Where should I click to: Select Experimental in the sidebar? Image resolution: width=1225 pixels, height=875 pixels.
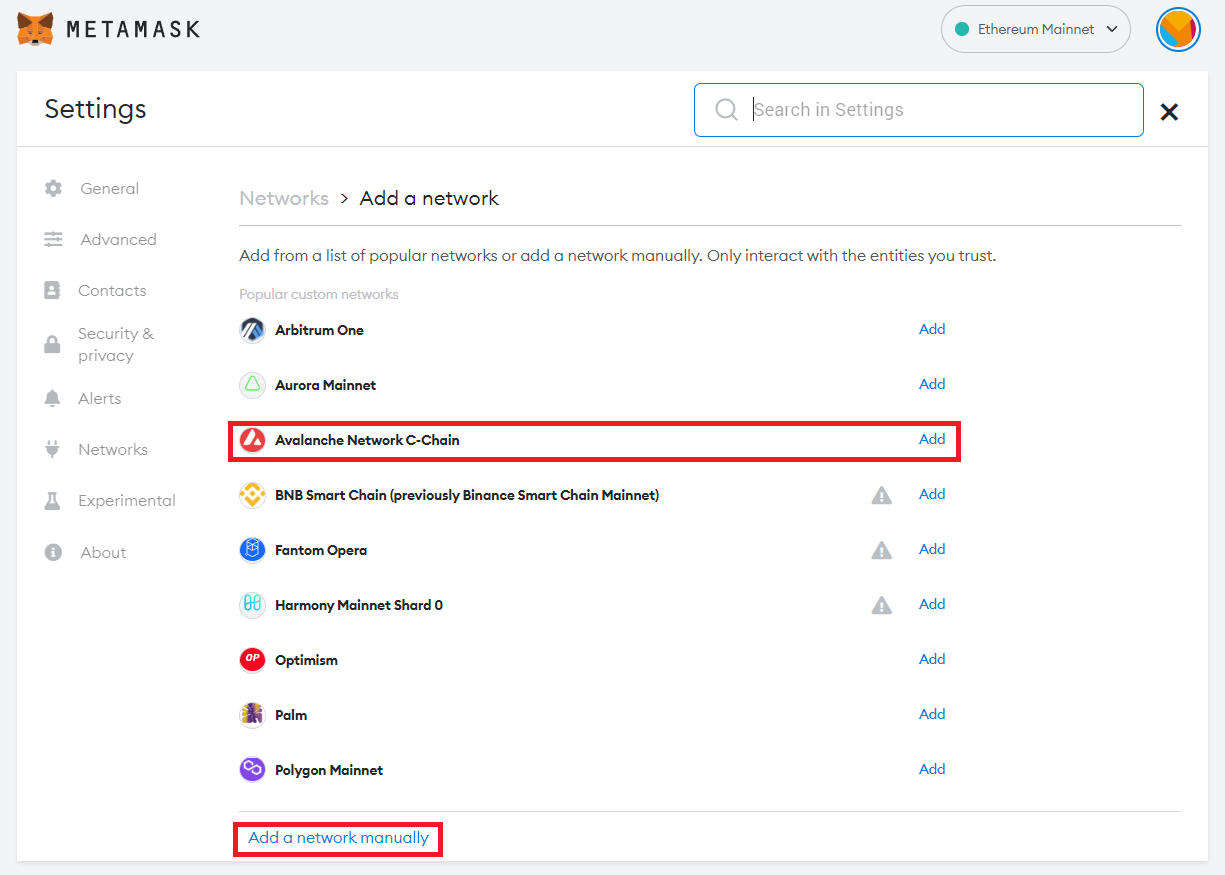126,501
